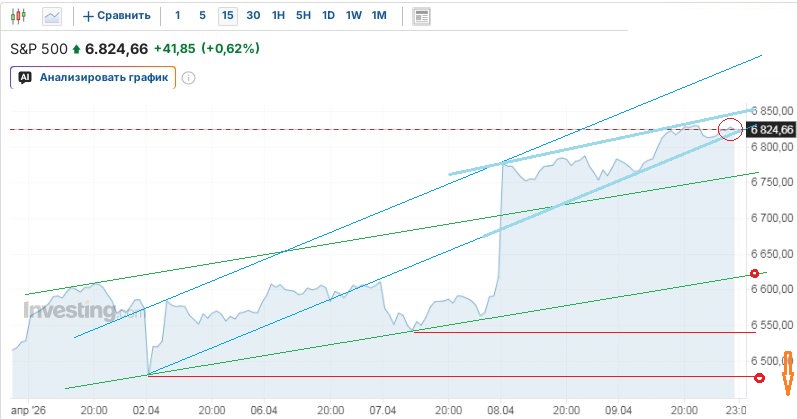Click the plus icon of Сравнить
Image resolution: width=797 pixels, height=419 pixels.
pyautogui.click(x=88, y=16)
